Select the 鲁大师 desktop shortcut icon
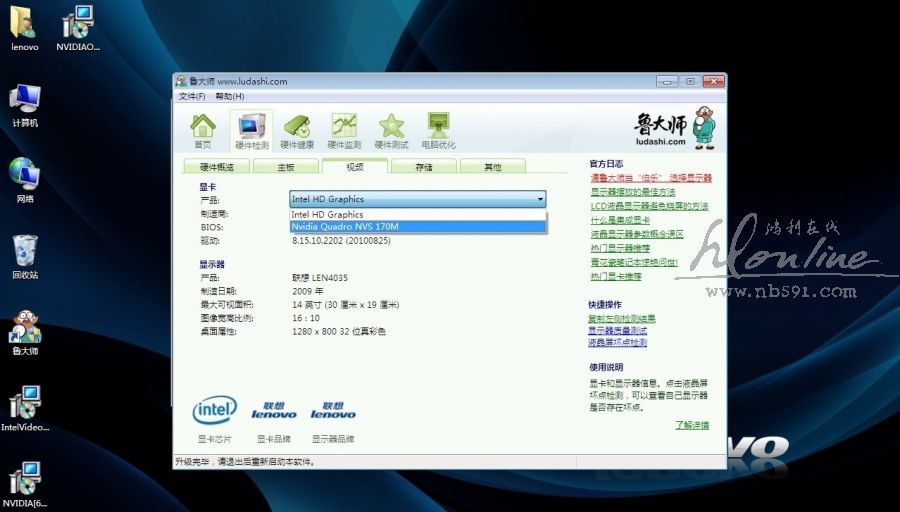The height and width of the screenshot is (512, 900). click(x=25, y=333)
